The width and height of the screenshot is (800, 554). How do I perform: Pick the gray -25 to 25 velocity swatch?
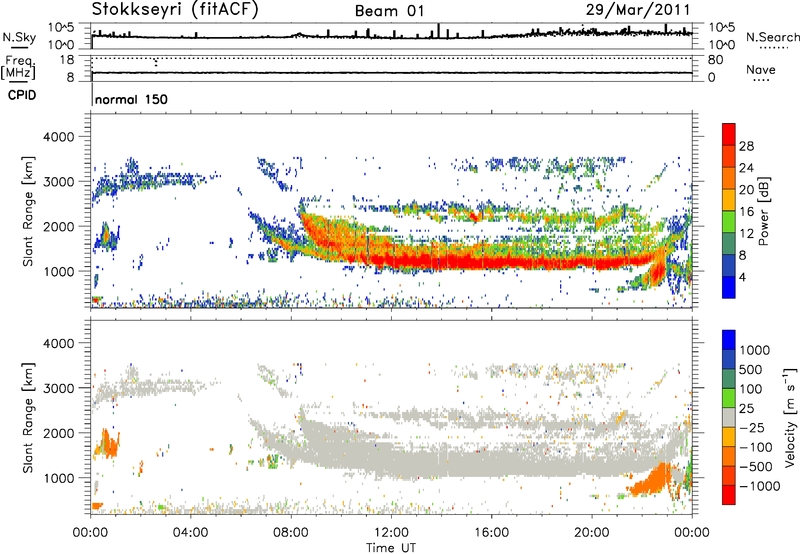(x=729, y=417)
